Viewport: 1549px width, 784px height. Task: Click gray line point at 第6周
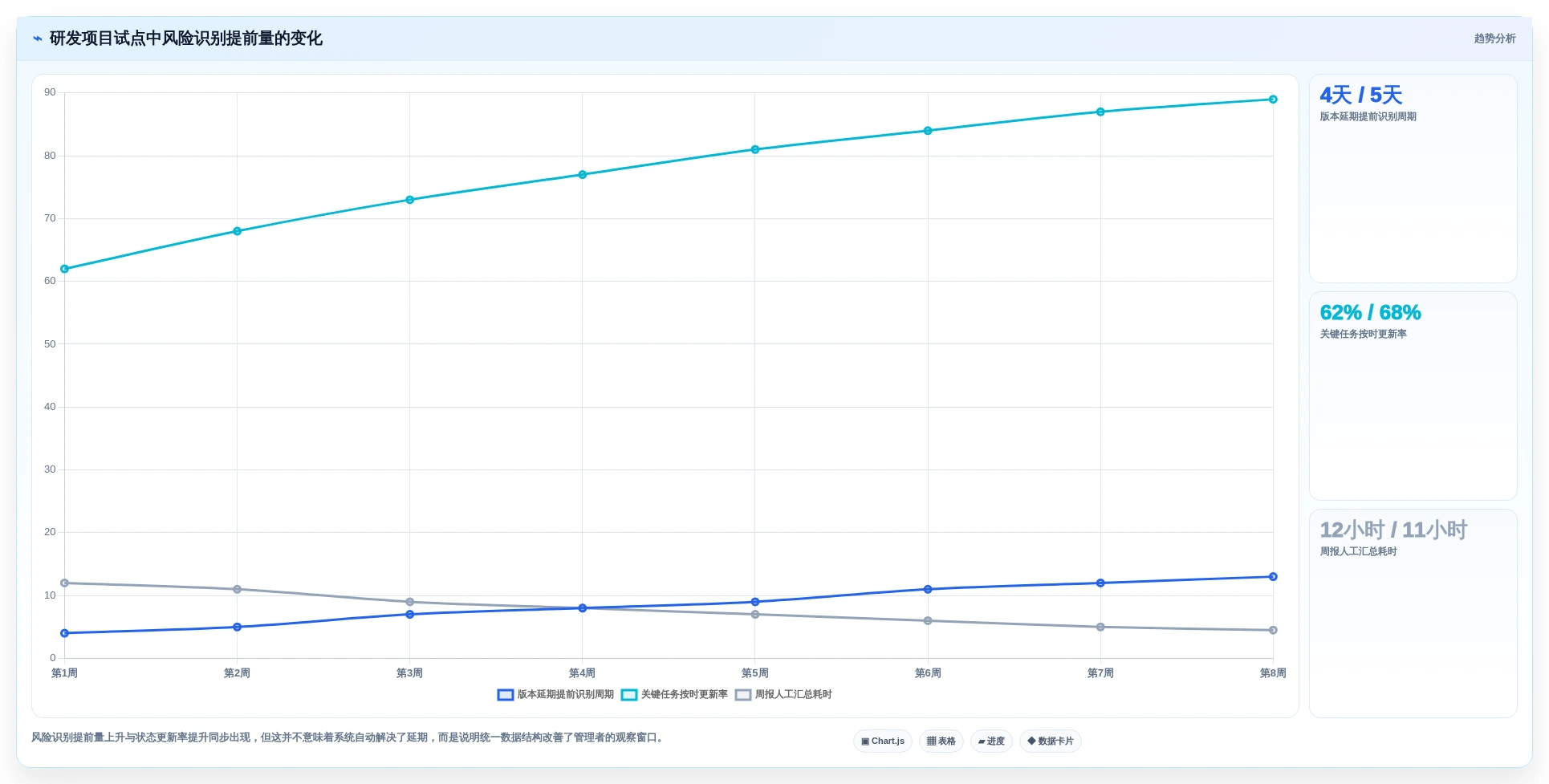point(928,620)
